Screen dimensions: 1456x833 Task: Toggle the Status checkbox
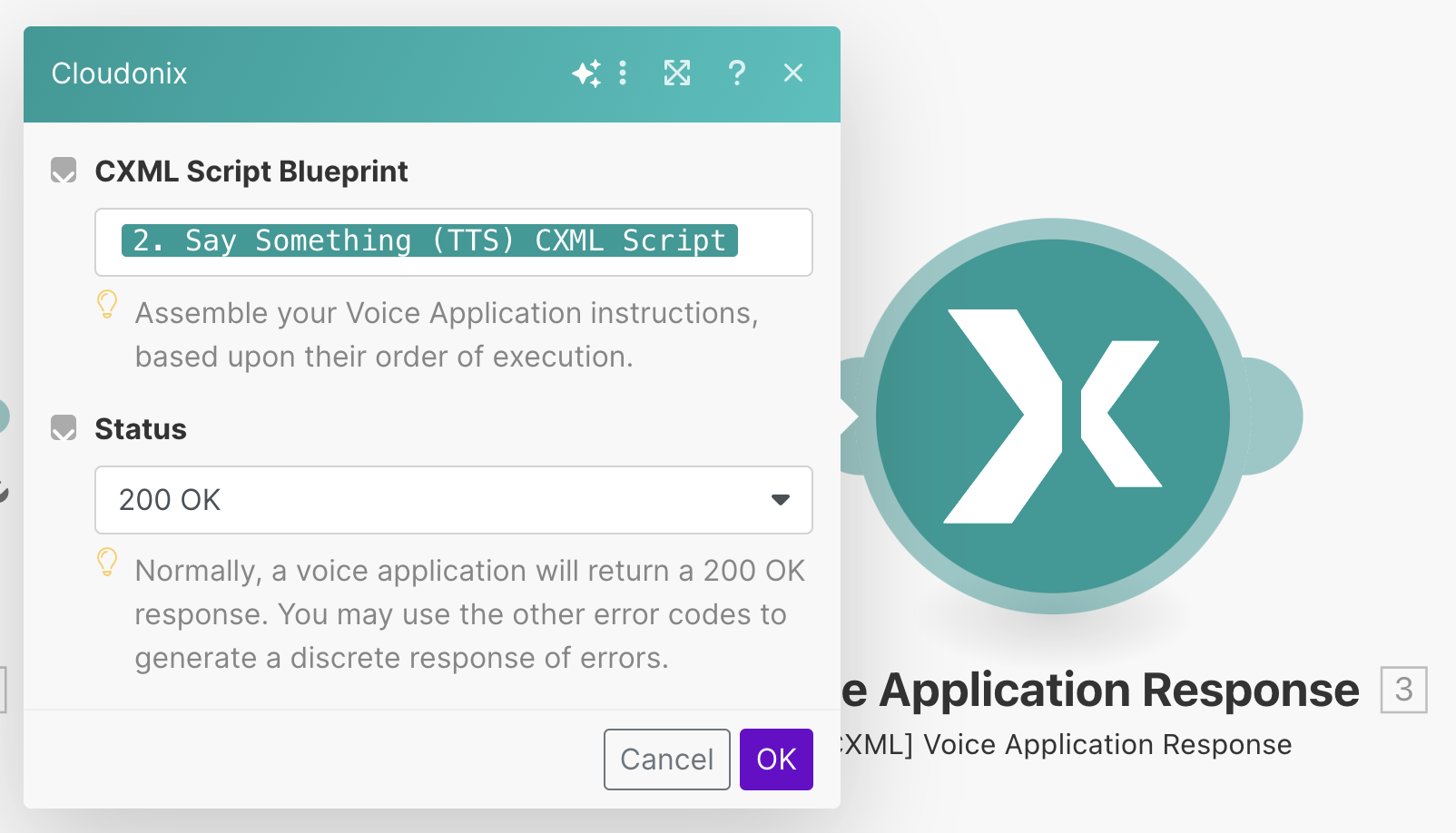click(x=64, y=428)
